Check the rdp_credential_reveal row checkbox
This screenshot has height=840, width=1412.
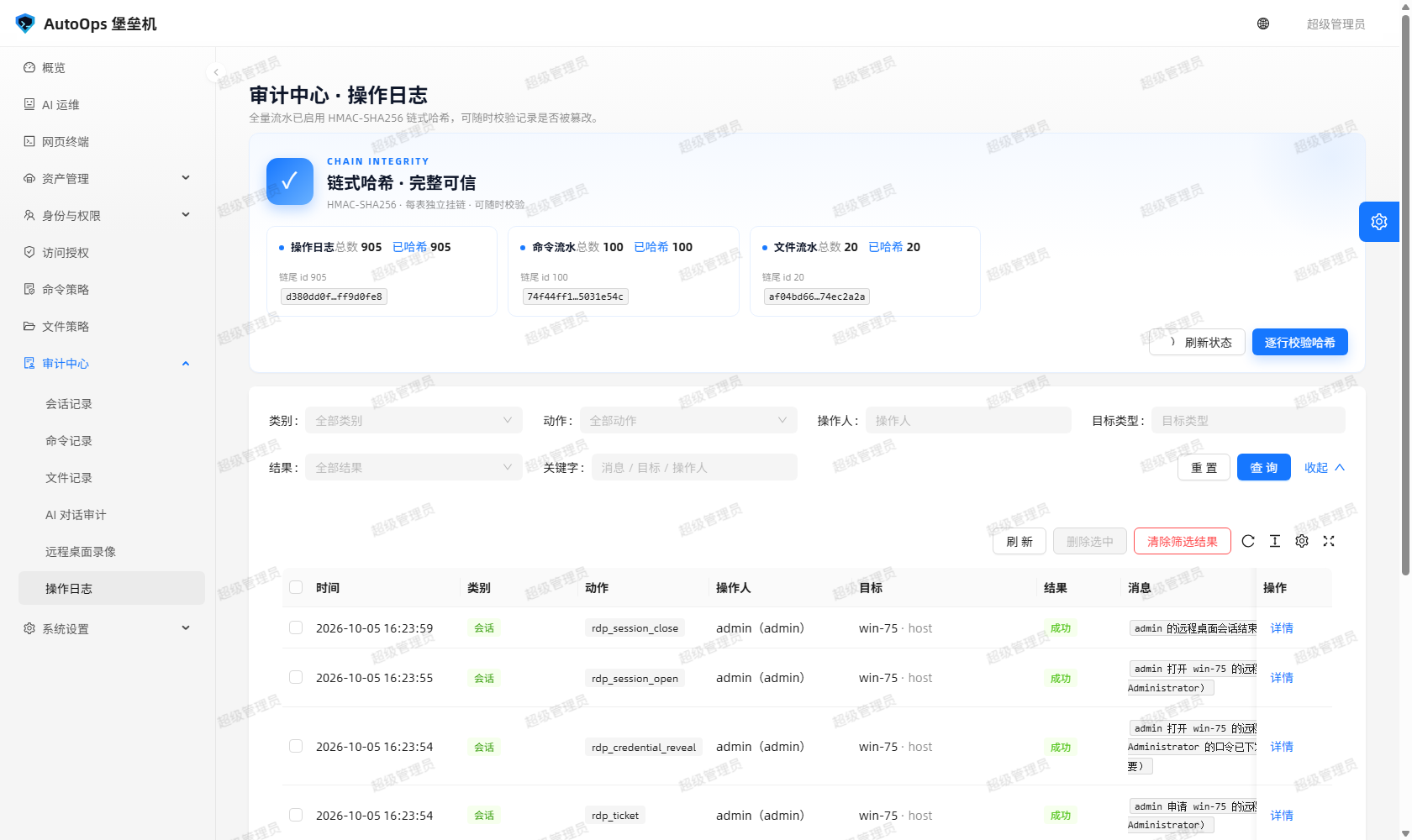pyautogui.click(x=296, y=746)
